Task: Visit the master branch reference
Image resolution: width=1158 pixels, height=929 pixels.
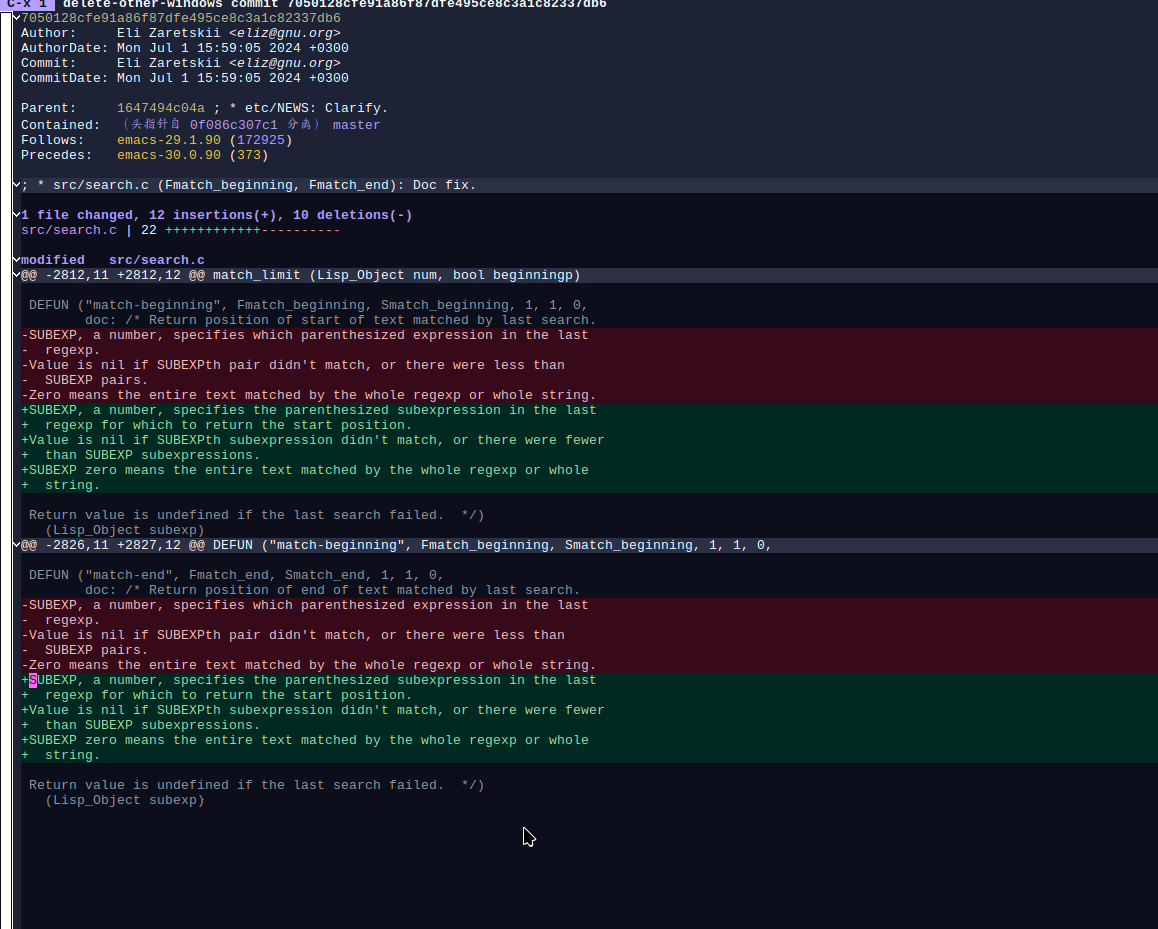Action: (356, 125)
